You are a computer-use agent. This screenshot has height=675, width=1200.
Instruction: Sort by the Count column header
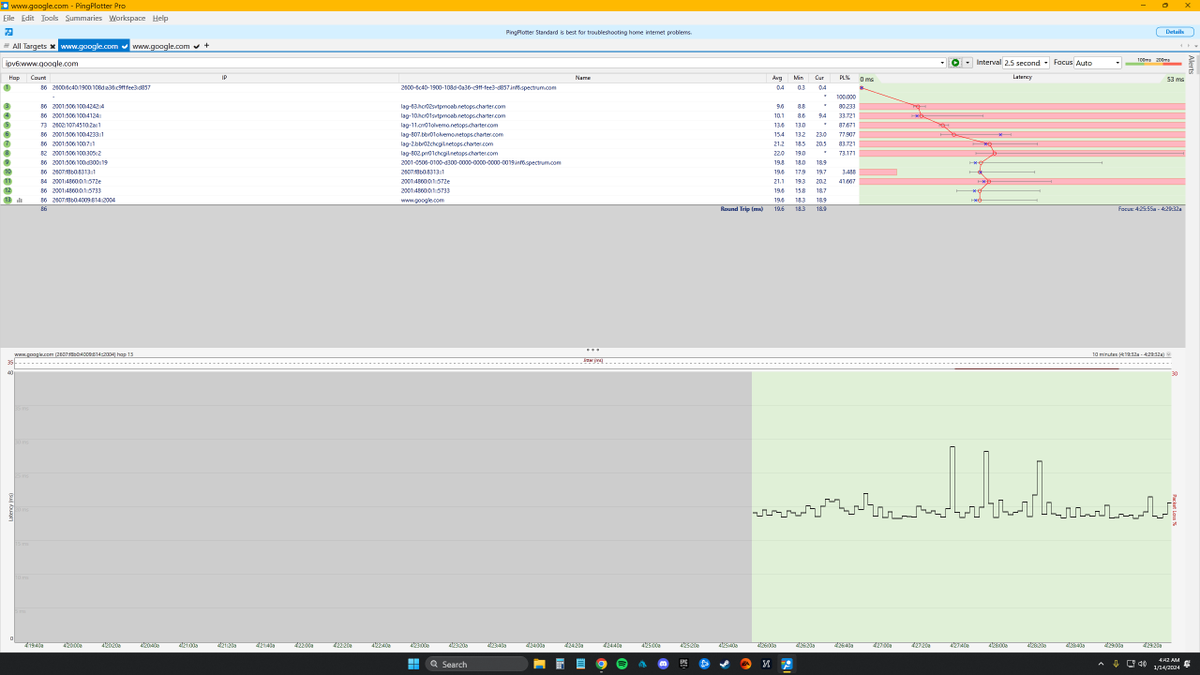click(38, 77)
